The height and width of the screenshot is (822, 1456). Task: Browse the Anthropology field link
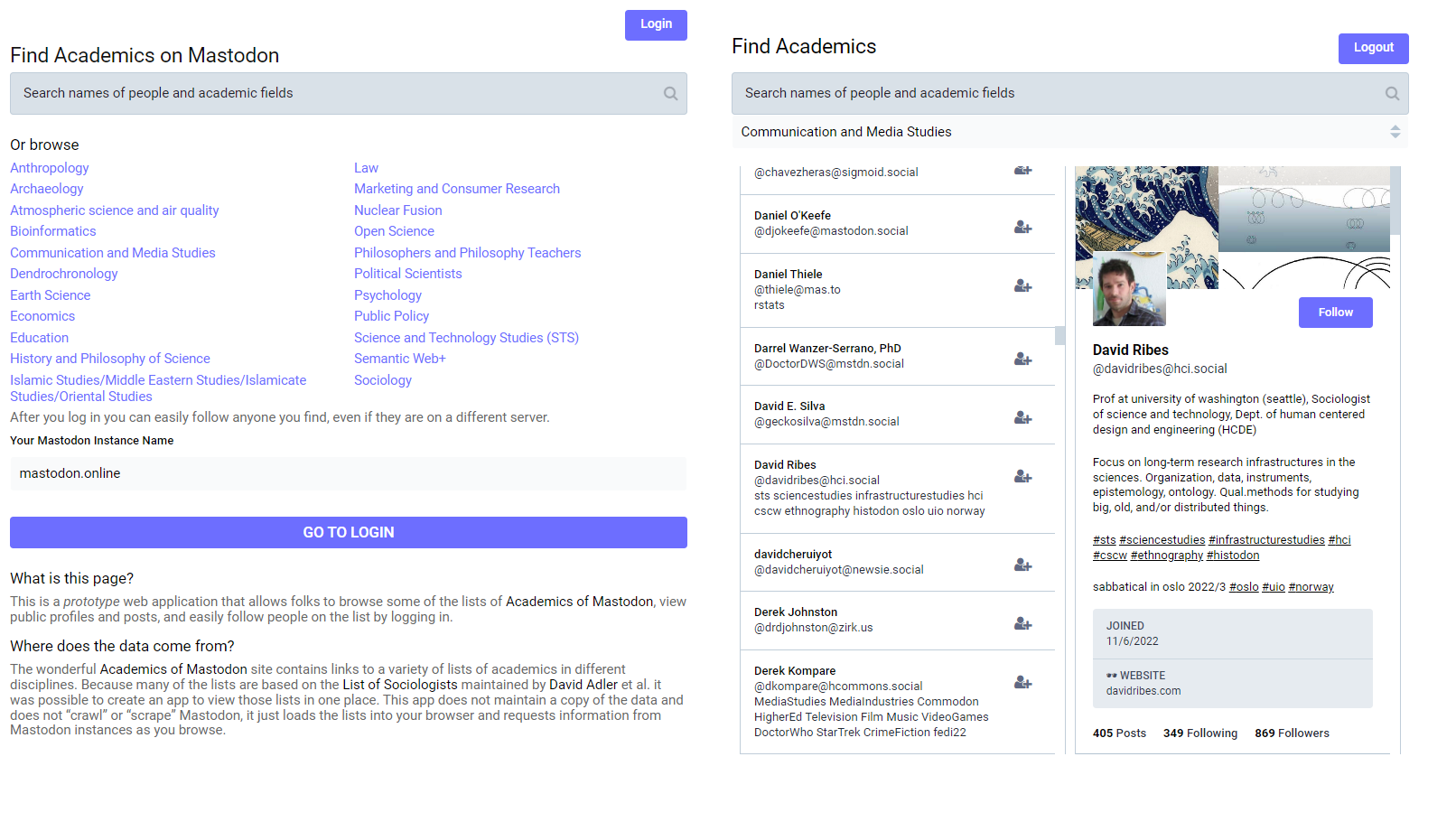pyautogui.click(x=50, y=168)
